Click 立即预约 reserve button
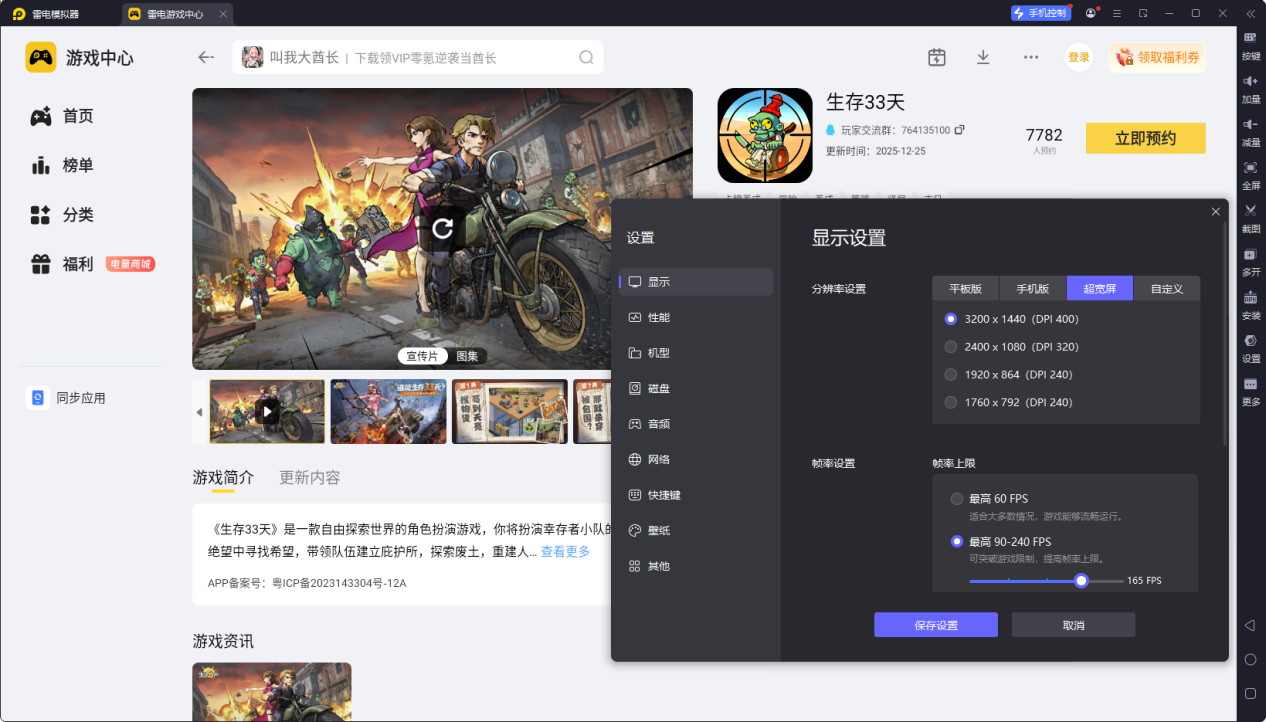1266x722 pixels. pyautogui.click(x=1146, y=138)
